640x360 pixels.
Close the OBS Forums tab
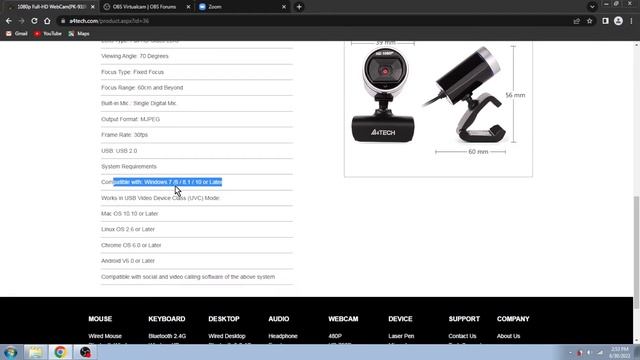click(x=188, y=7)
